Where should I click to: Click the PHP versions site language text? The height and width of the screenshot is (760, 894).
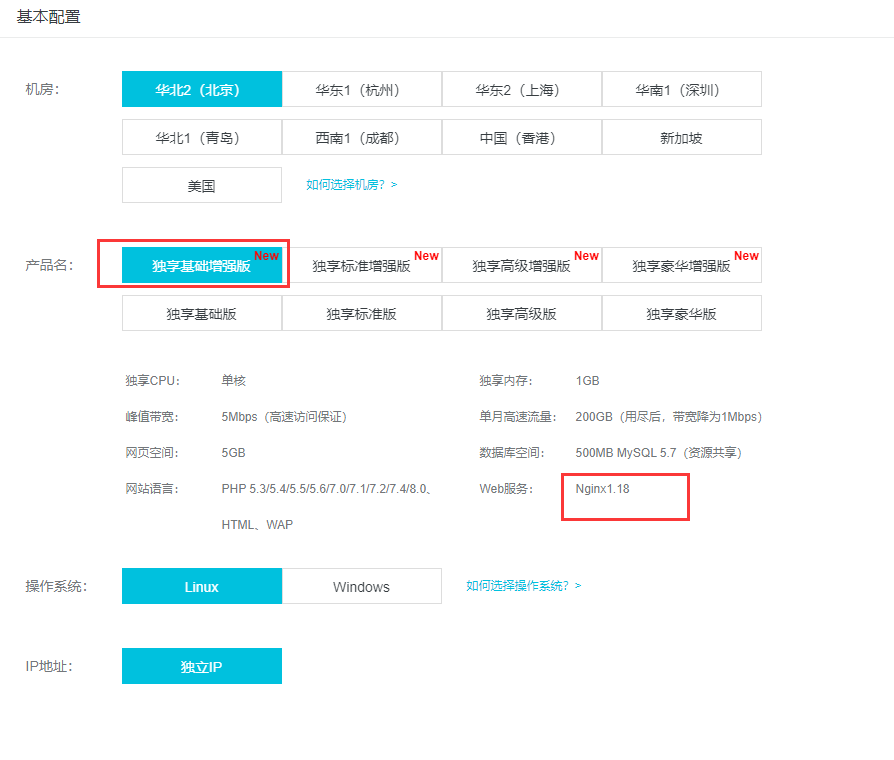tap(326, 489)
